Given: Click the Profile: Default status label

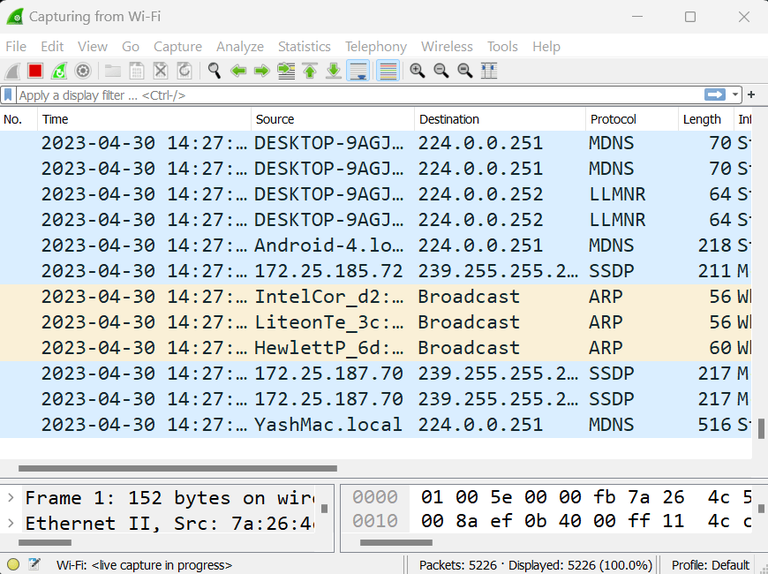Looking at the screenshot, I should [x=710, y=565].
